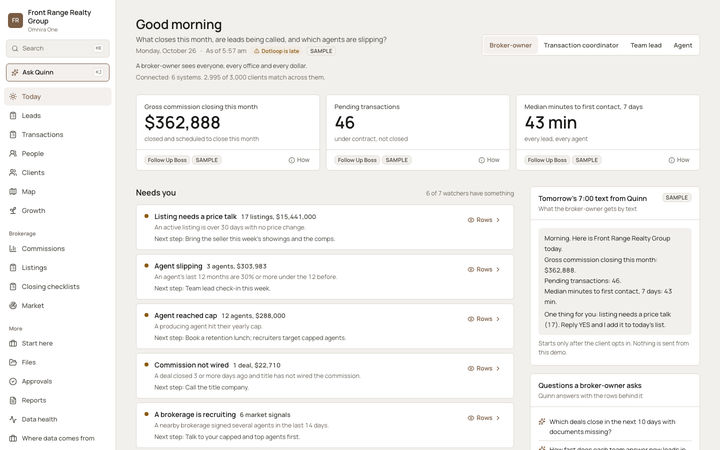Click SAMPLE badge on Tomorrow's 7:00 text card
This screenshot has width=720, height=450.
click(x=676, y=197)
